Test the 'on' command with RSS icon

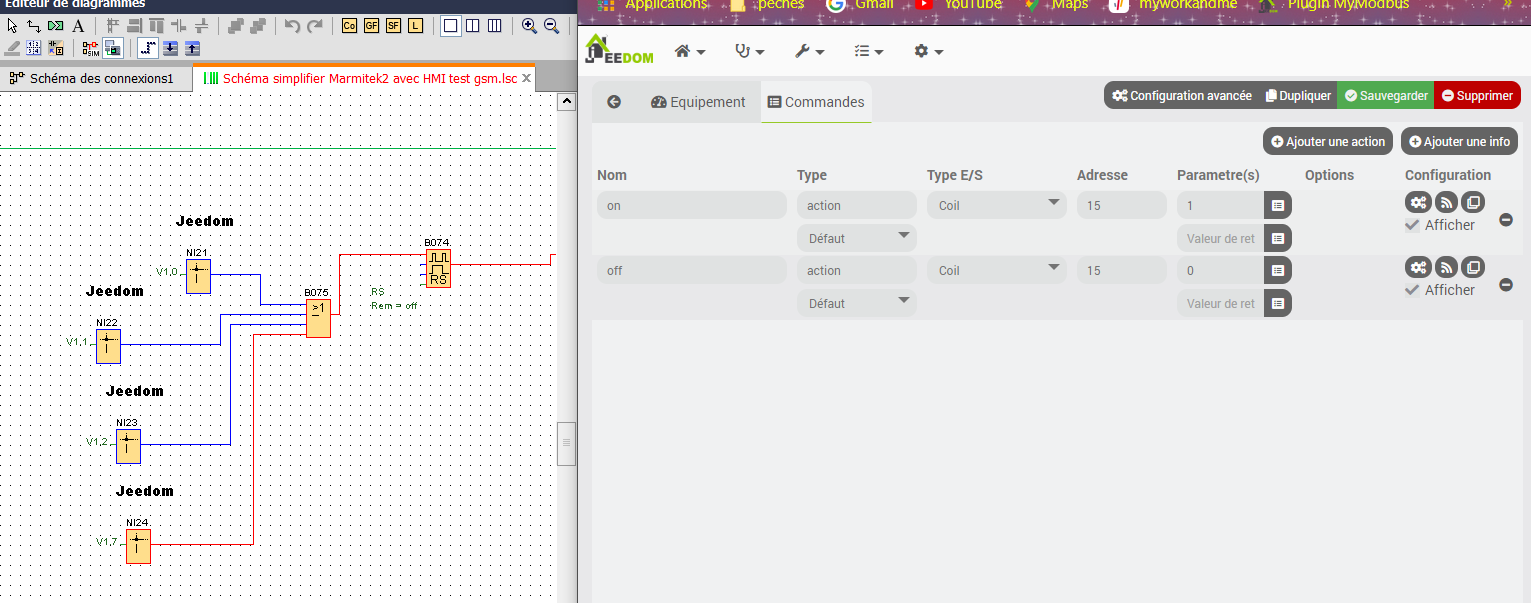[1446, 202]
